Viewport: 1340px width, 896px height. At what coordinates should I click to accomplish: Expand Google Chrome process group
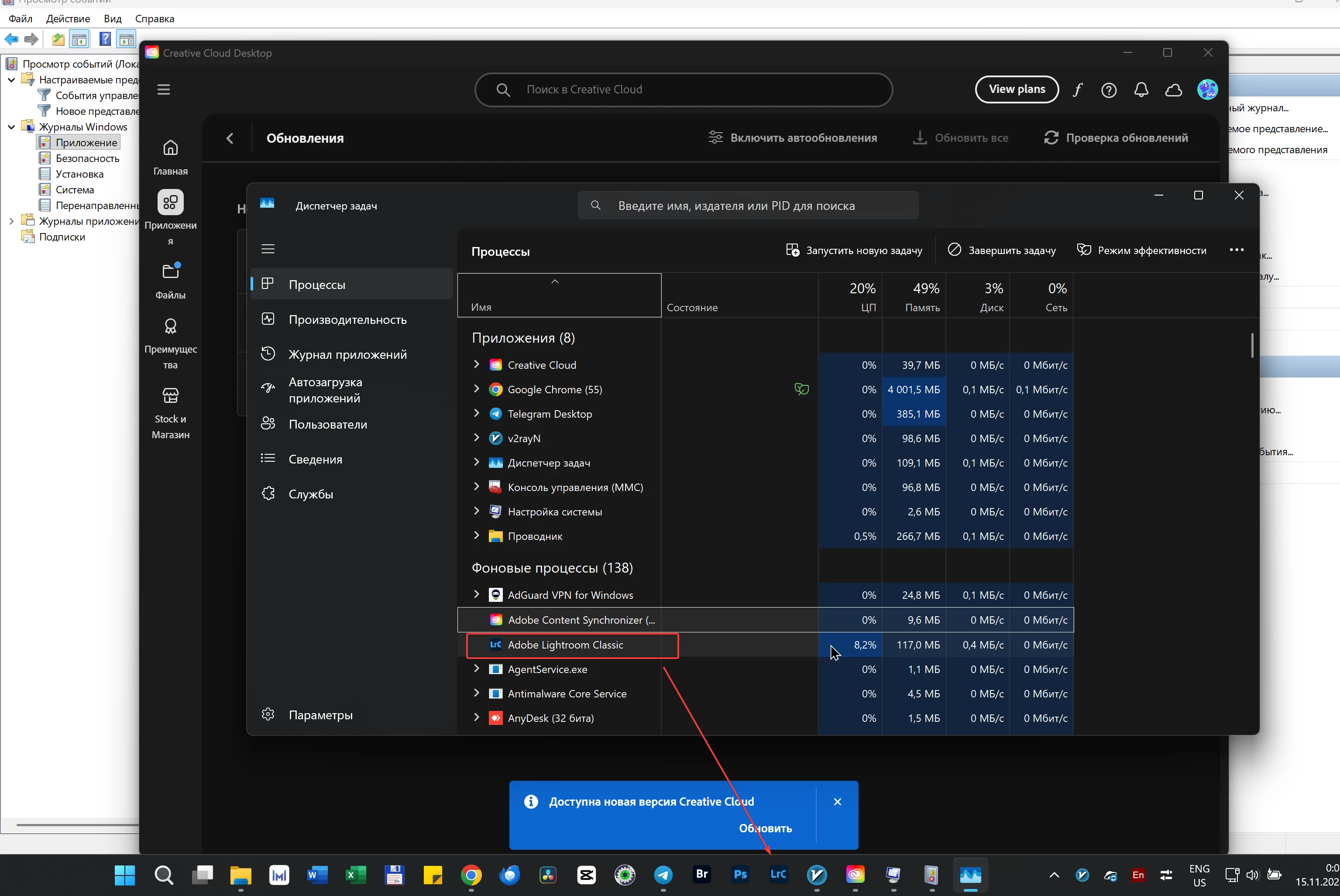tap(477, 389)
